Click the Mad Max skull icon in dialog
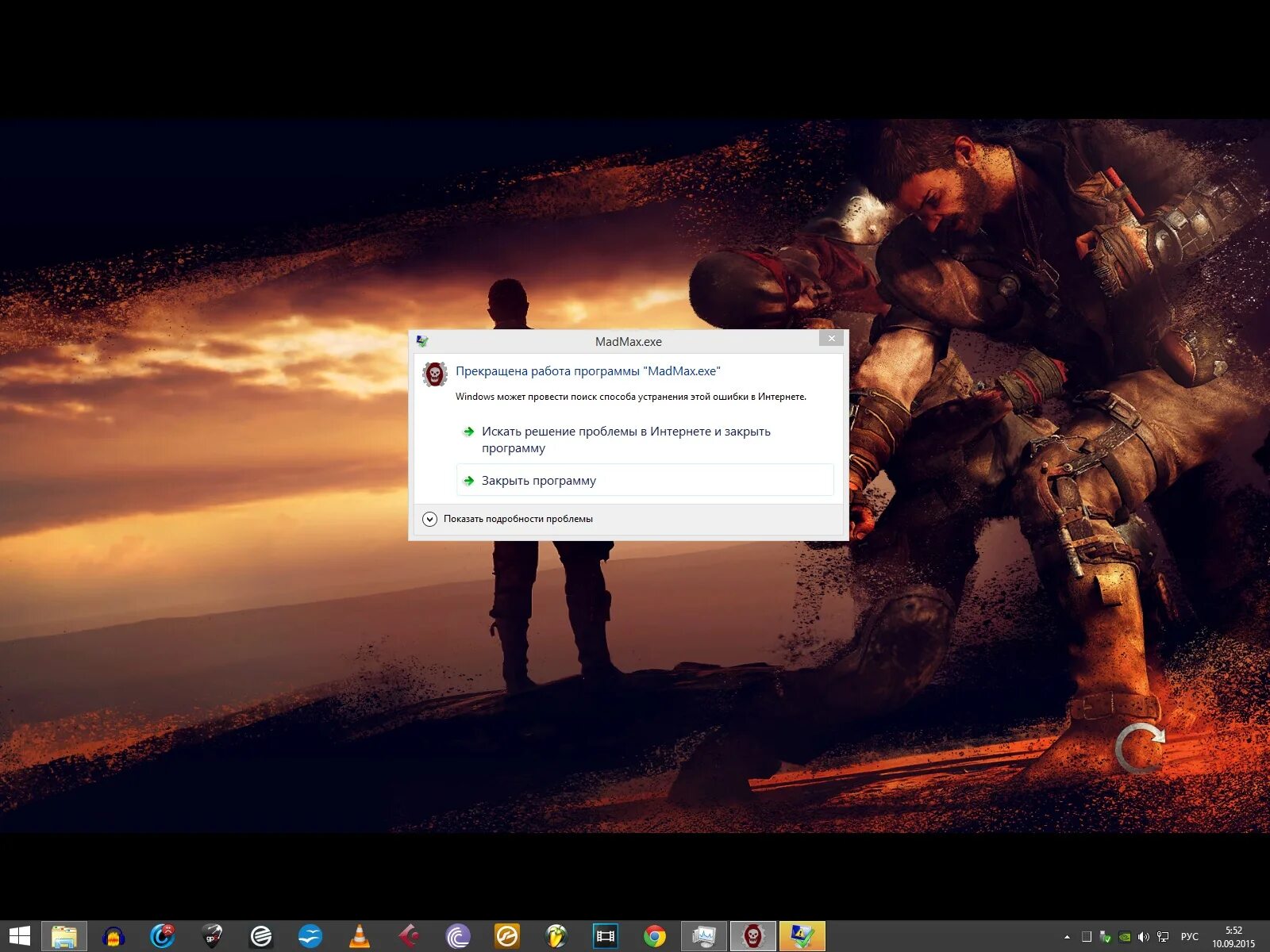 [x=435, y=374]
